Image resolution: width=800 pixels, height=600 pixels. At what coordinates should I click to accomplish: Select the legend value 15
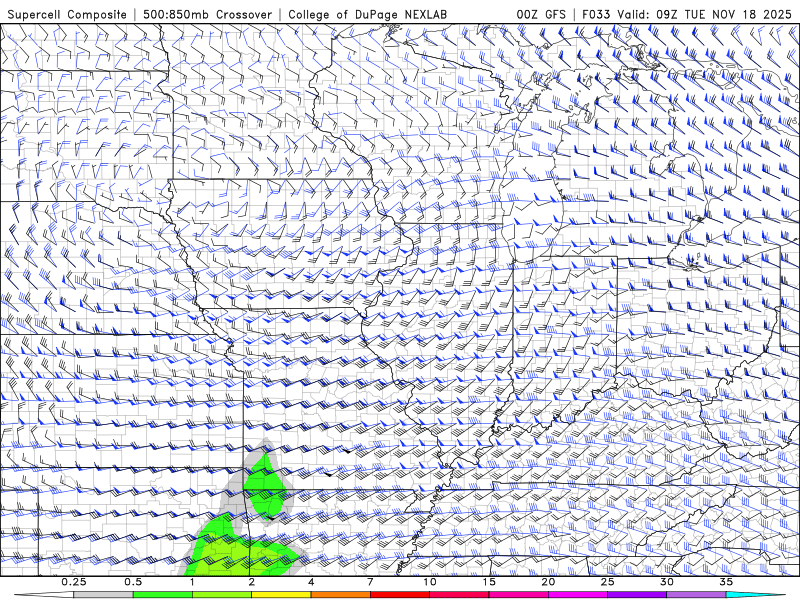click(x=489, y=582)
